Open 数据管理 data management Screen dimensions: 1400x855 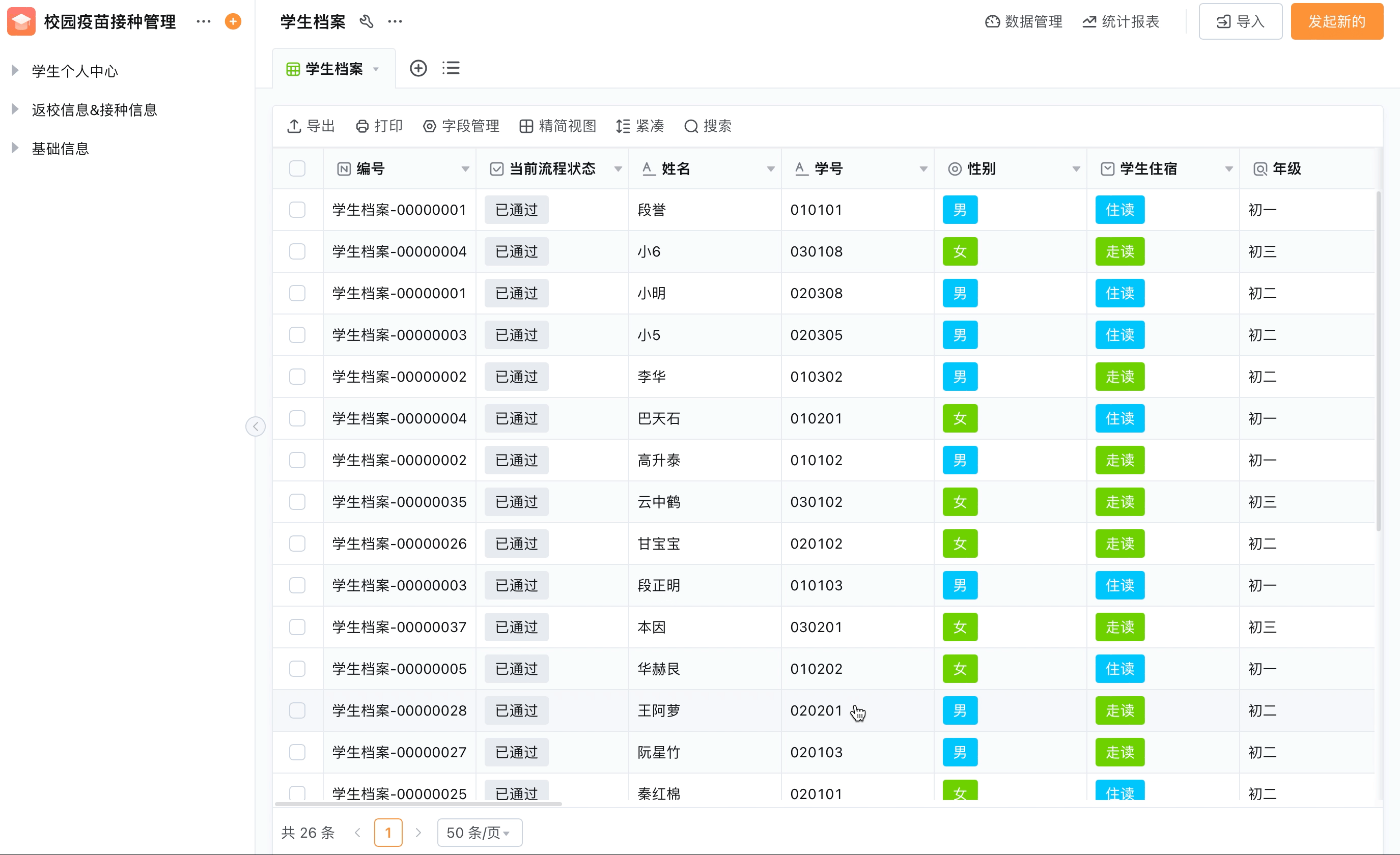pos(1023,21)
